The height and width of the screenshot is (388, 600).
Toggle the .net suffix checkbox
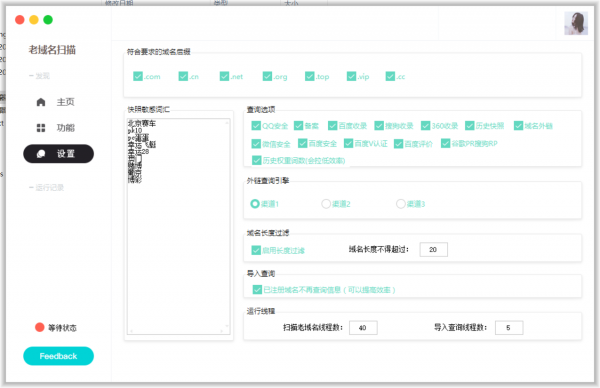coord(224,77)
